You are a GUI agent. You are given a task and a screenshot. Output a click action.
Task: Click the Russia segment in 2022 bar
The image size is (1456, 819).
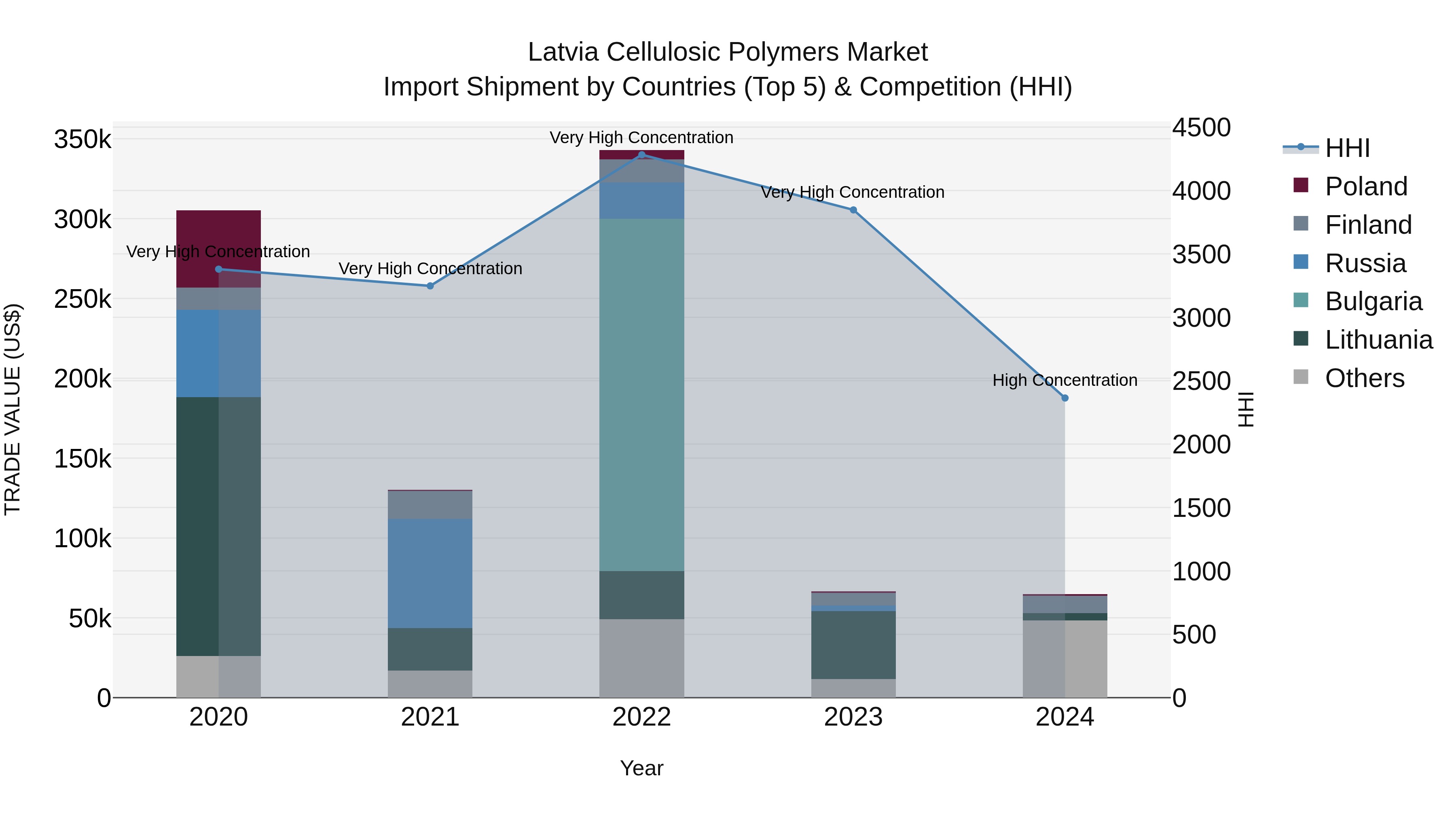pos(641,201)
